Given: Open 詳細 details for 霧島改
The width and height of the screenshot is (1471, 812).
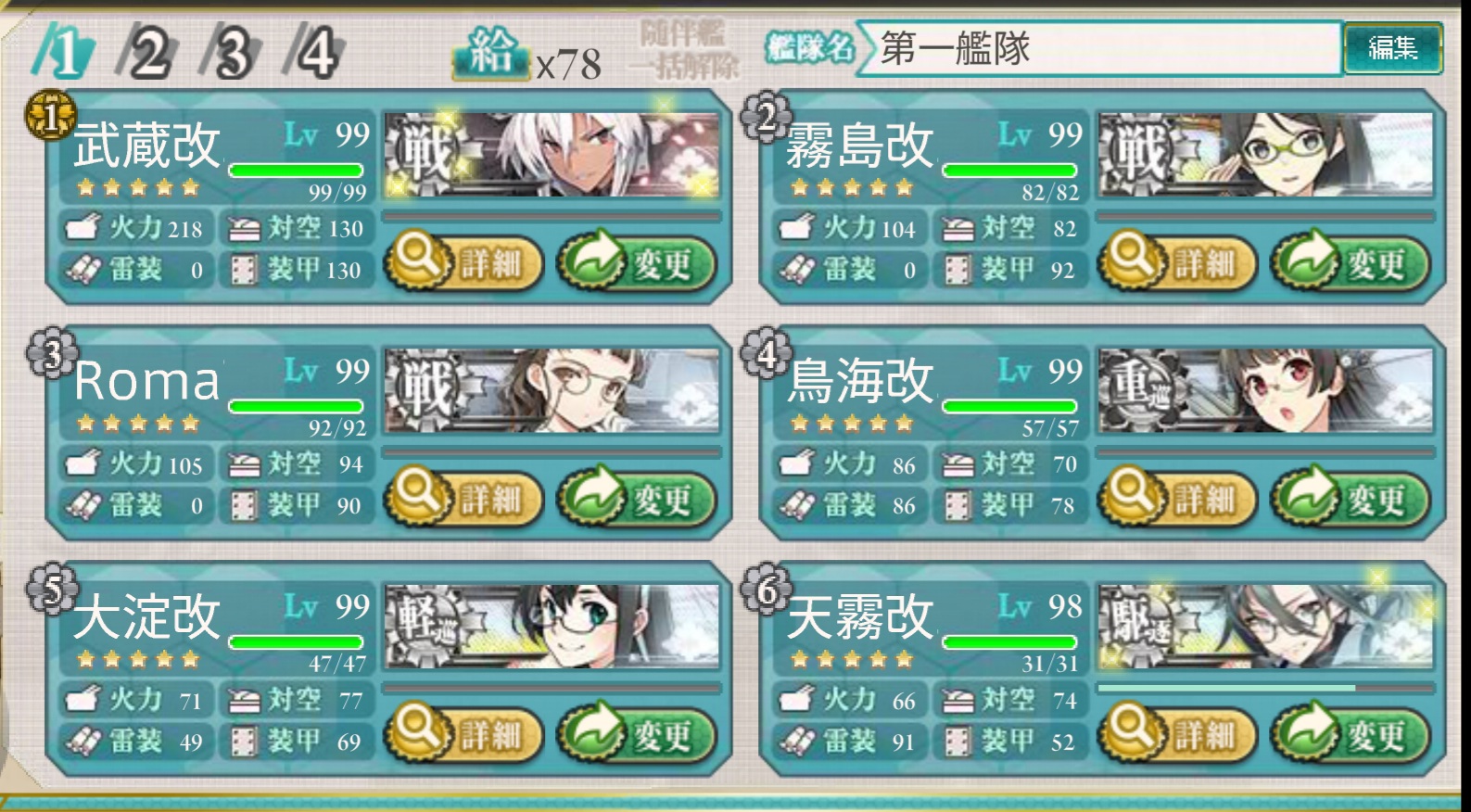Looking at the screenshot, I should pyautogui.click(x=1178, y=263).
